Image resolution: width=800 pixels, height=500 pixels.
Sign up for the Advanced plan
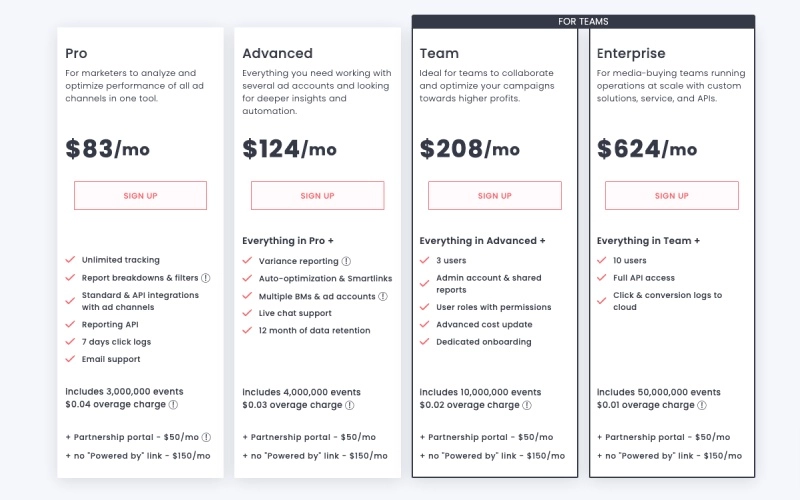[x=317, y=195]
